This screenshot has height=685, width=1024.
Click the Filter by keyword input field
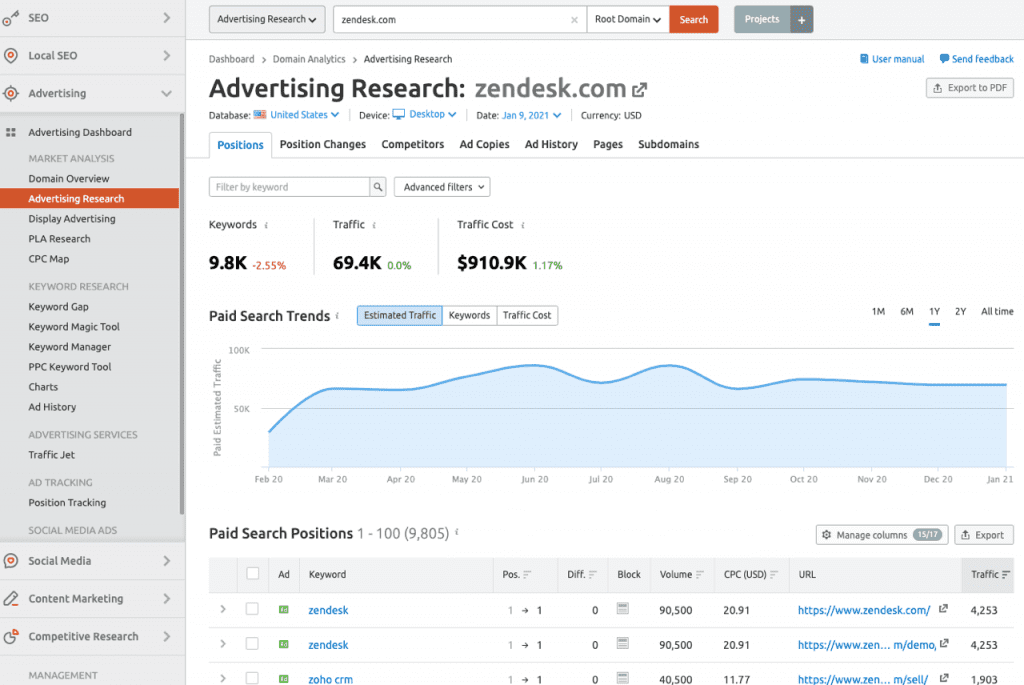tap(289, 187)
